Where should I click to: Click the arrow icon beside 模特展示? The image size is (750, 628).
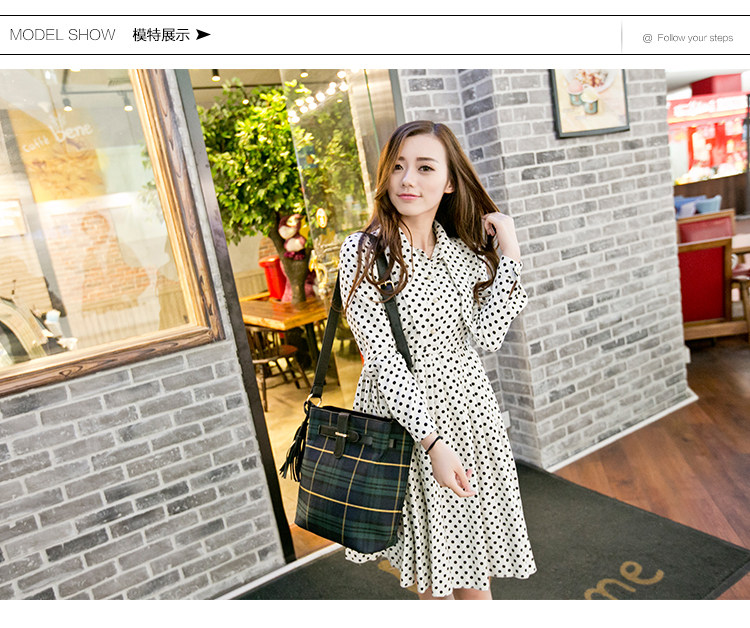[203, 35]
